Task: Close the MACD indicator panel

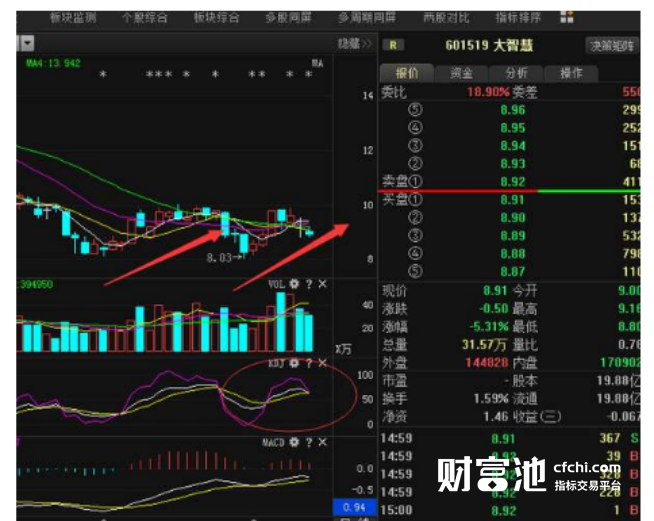Action: tap(322, 442)
